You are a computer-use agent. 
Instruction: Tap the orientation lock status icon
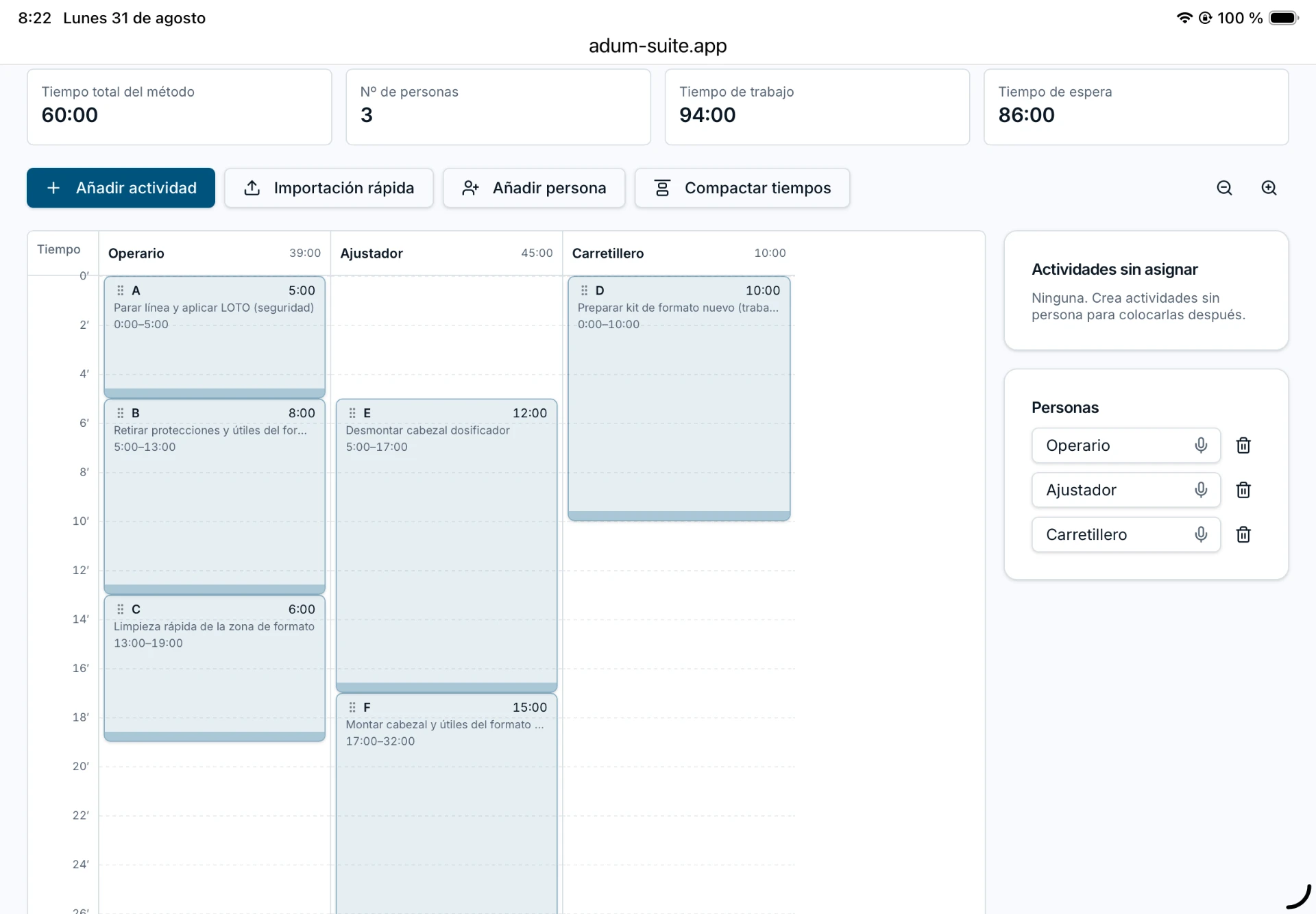[x=1205, y=18]
